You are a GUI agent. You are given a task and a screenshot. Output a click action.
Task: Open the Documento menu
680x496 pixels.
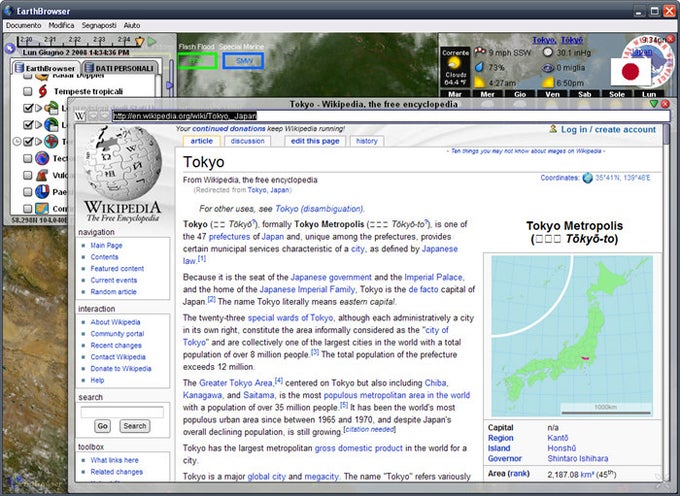23,25
